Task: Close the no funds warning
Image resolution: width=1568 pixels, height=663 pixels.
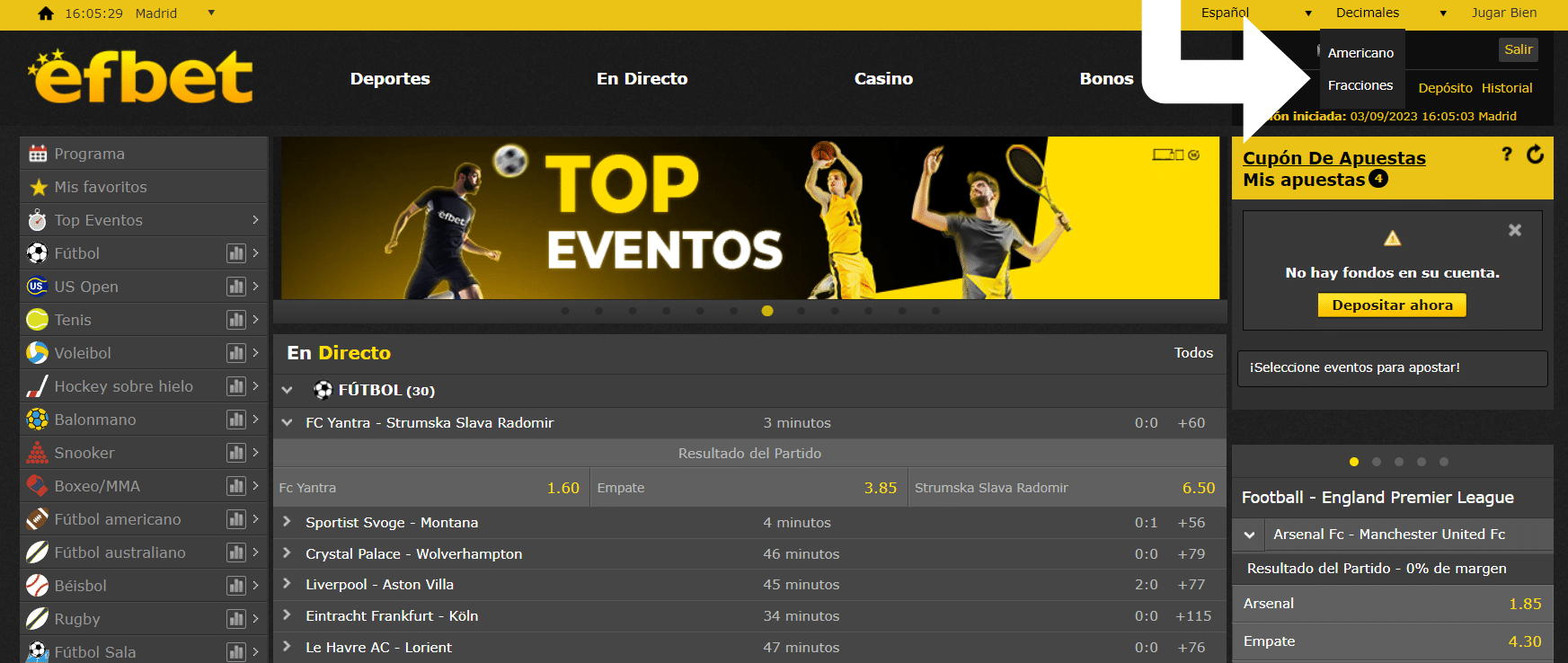Action: tap(1515, 230)
